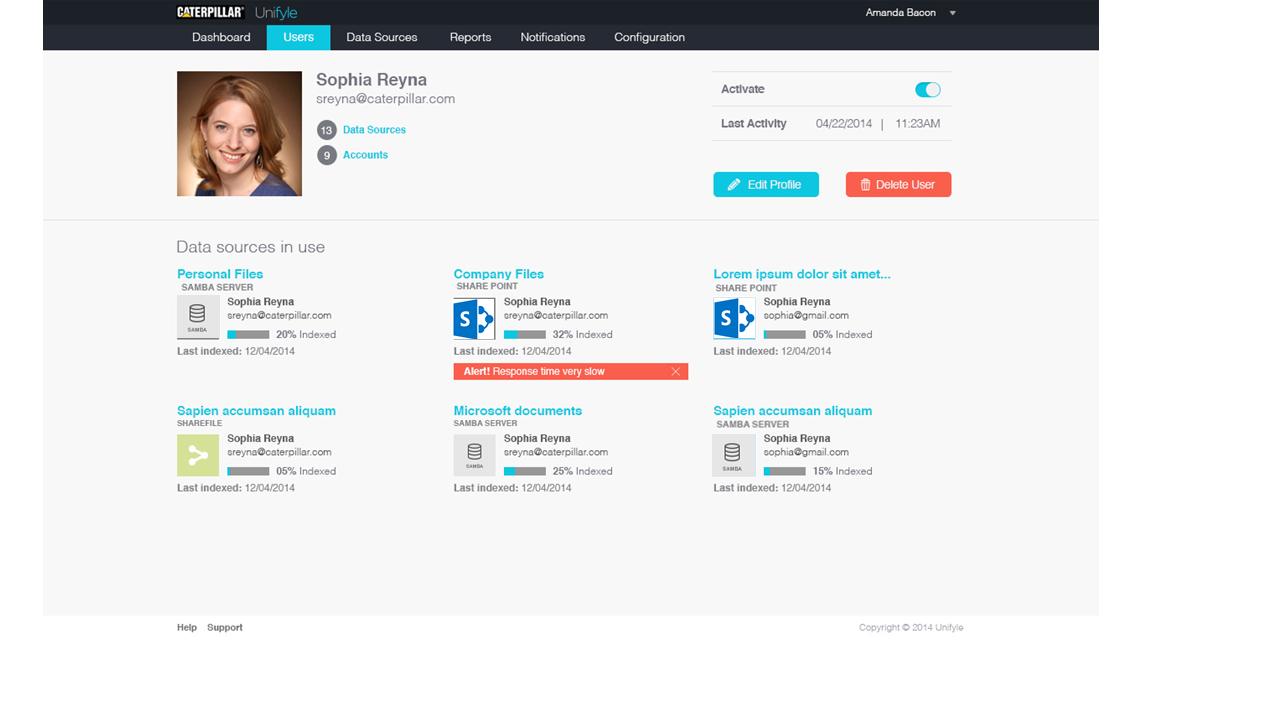Screen dimensions: 1280x720
Task: Click the SharePoint icon under Lorem ipsum source
Action: [734, 317]
